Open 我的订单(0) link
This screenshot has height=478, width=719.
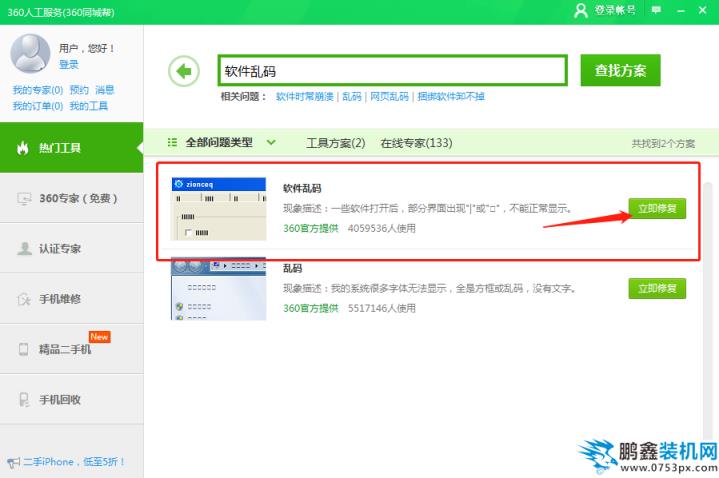pyautogui.click(x=38, y=106)
